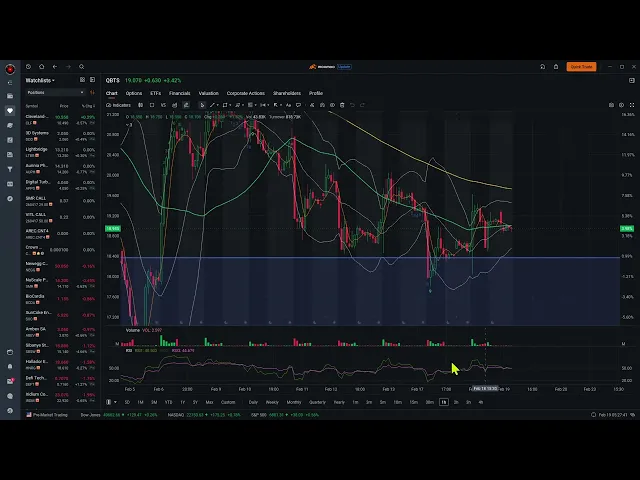This screenshot has width=640, height=480.
Task: Switch to the Shareholders tab
Action: point(287,93)
